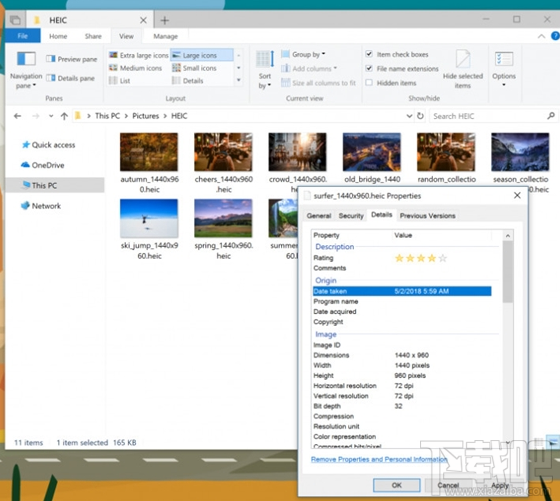
Task: Choose Large icons layout
Action: (202, 55)
